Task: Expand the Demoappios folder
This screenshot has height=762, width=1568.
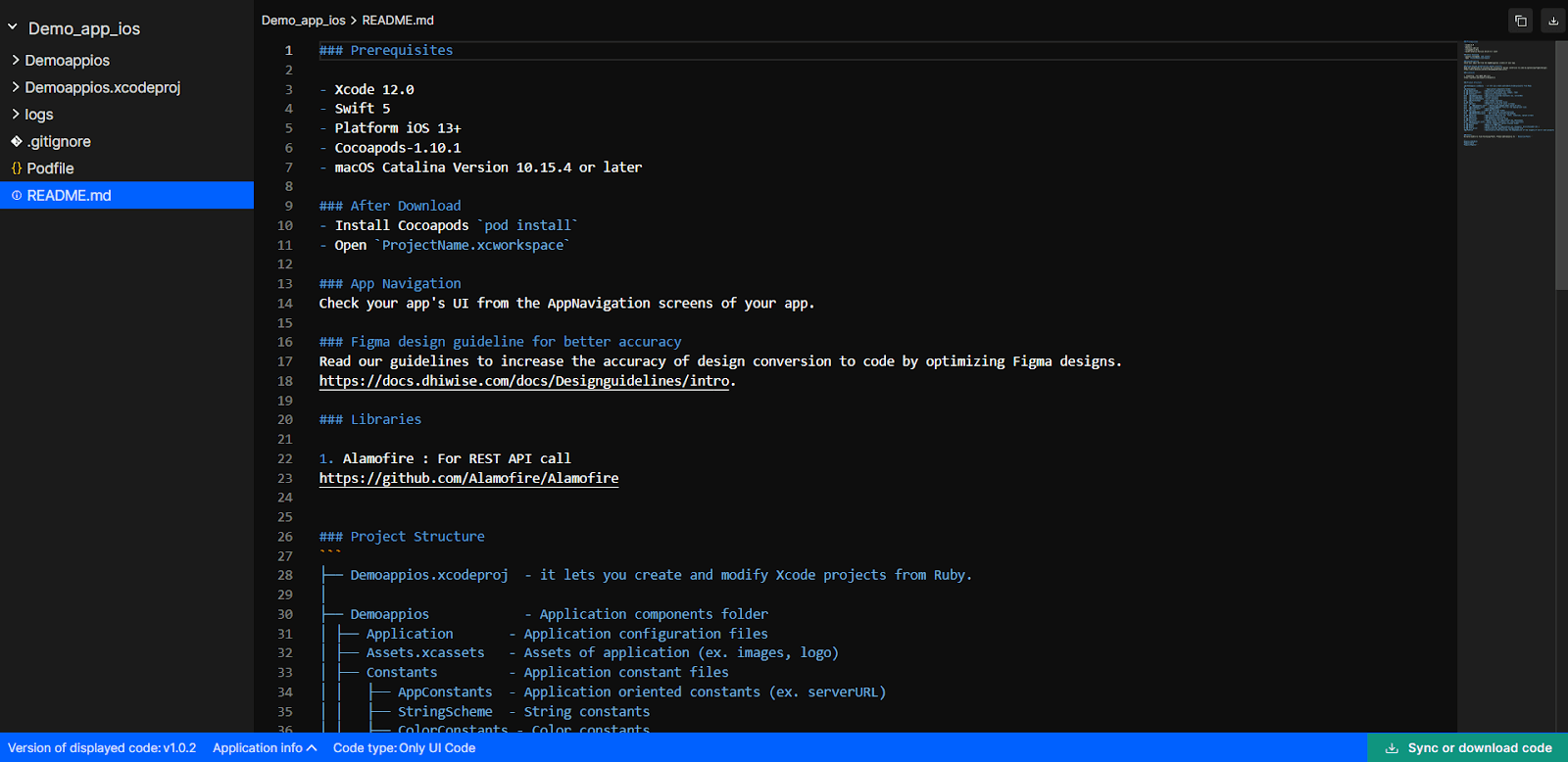Action: pos(16,60)
